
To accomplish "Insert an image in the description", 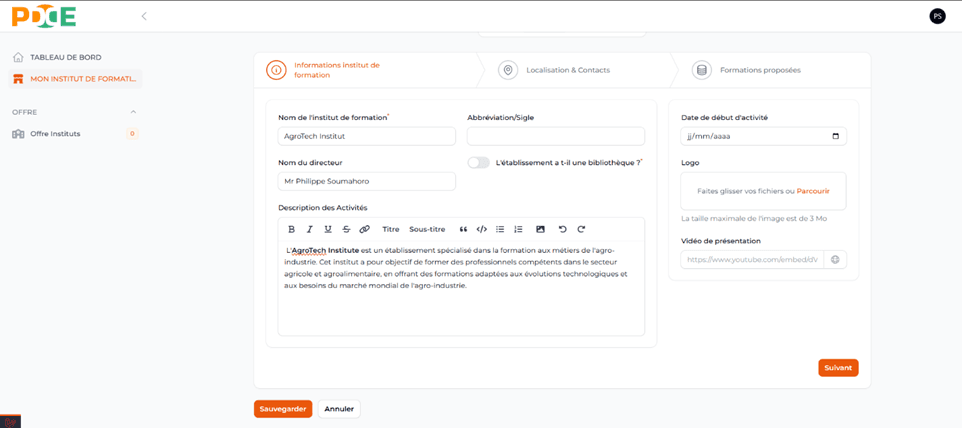I will [541, 229].
